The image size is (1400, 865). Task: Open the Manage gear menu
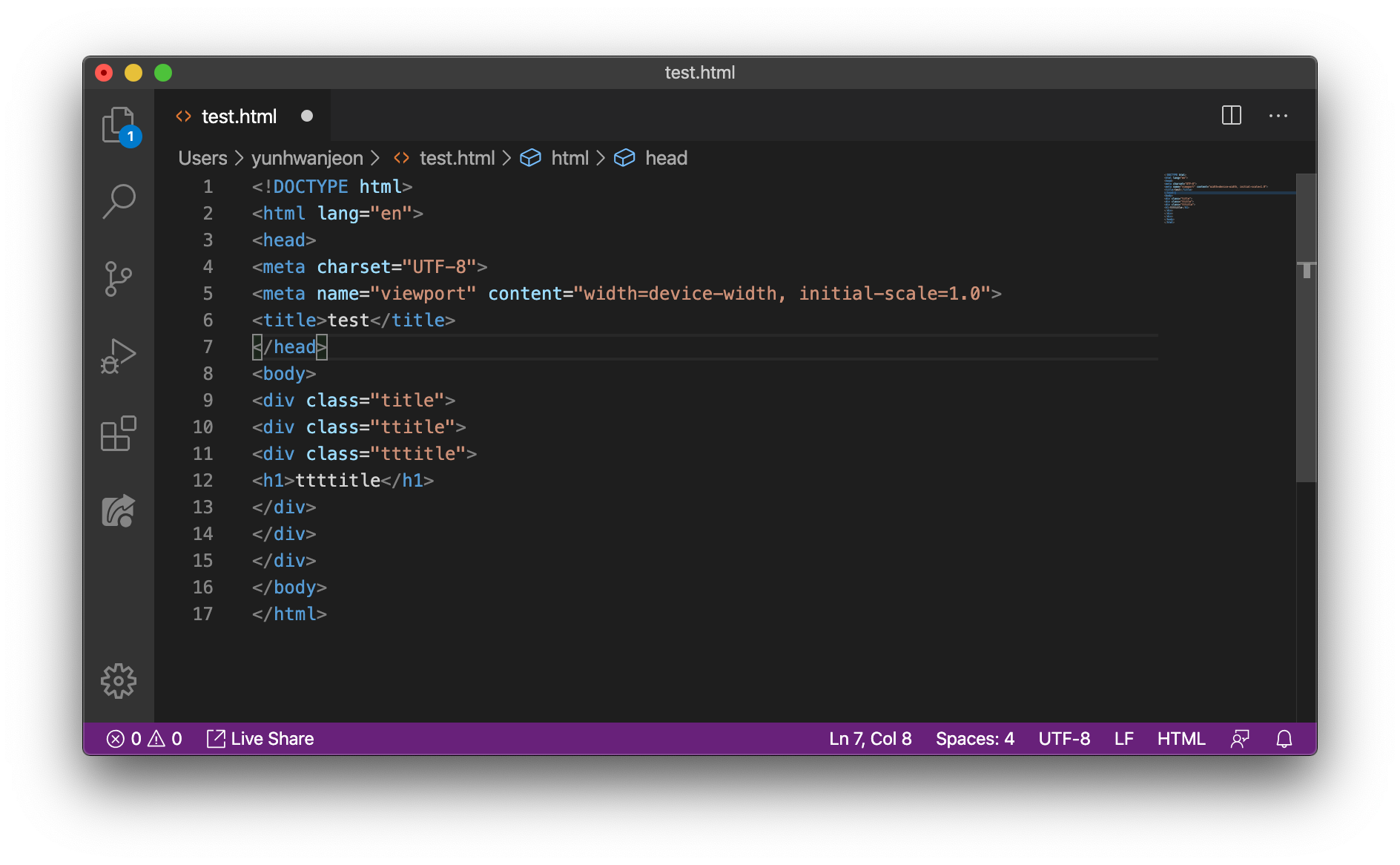tap(119, 680)
